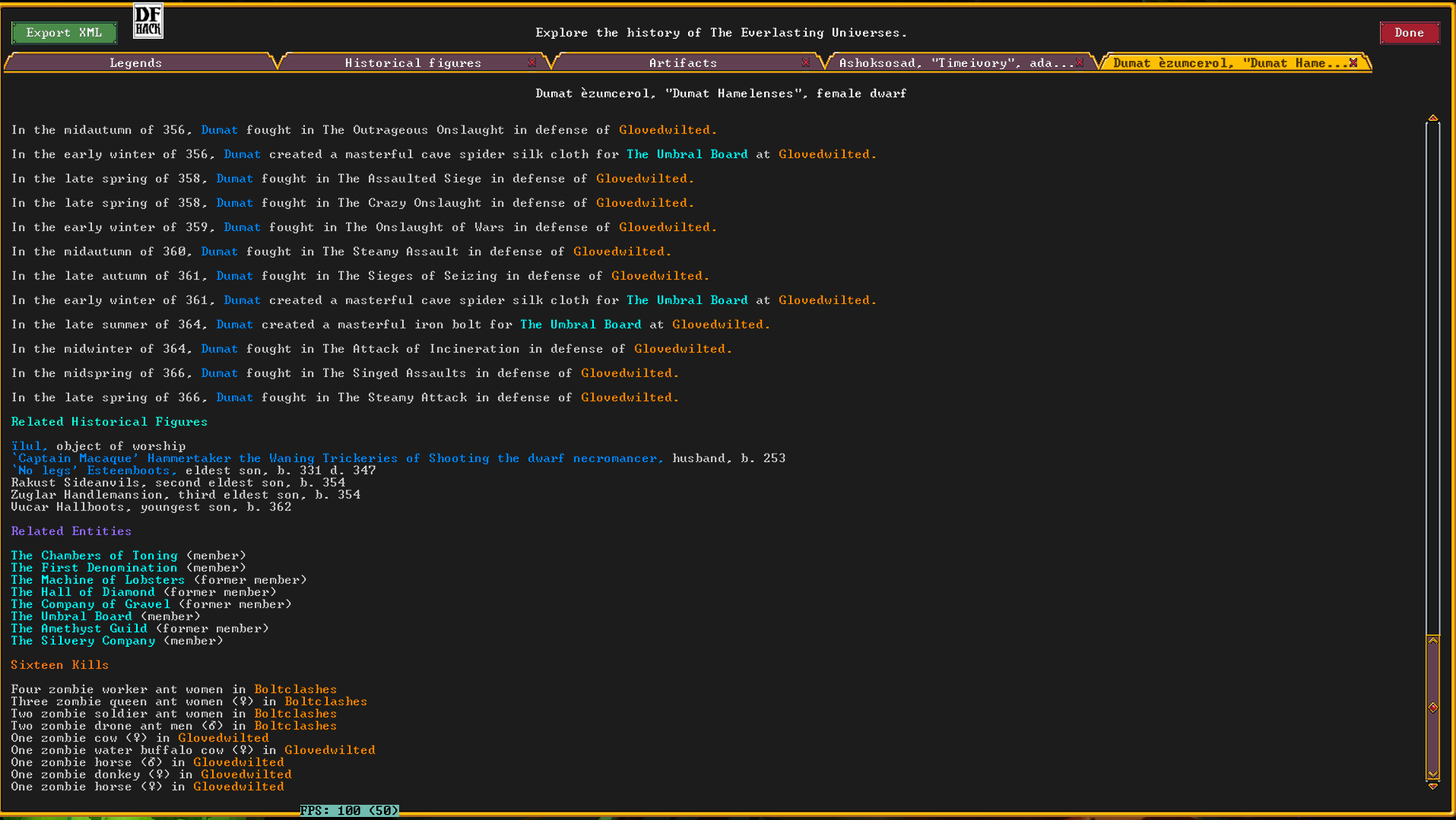
Task: Click the "Sixteen Kills" heading
Action: pyautogui.click(x=60, y=665)
